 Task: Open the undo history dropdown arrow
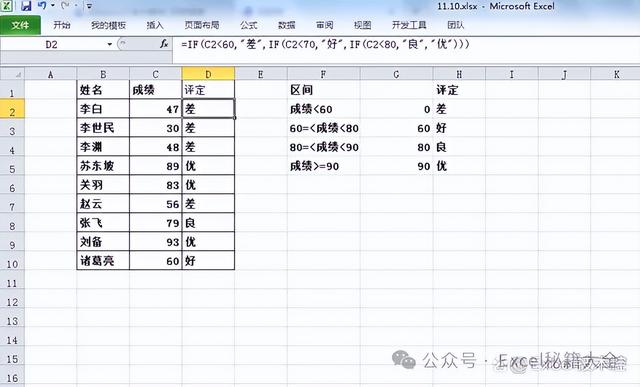53,6
